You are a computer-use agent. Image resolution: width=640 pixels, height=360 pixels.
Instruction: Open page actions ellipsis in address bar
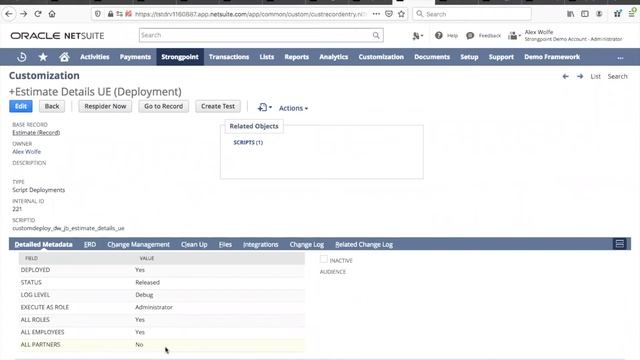pos(376,14)
